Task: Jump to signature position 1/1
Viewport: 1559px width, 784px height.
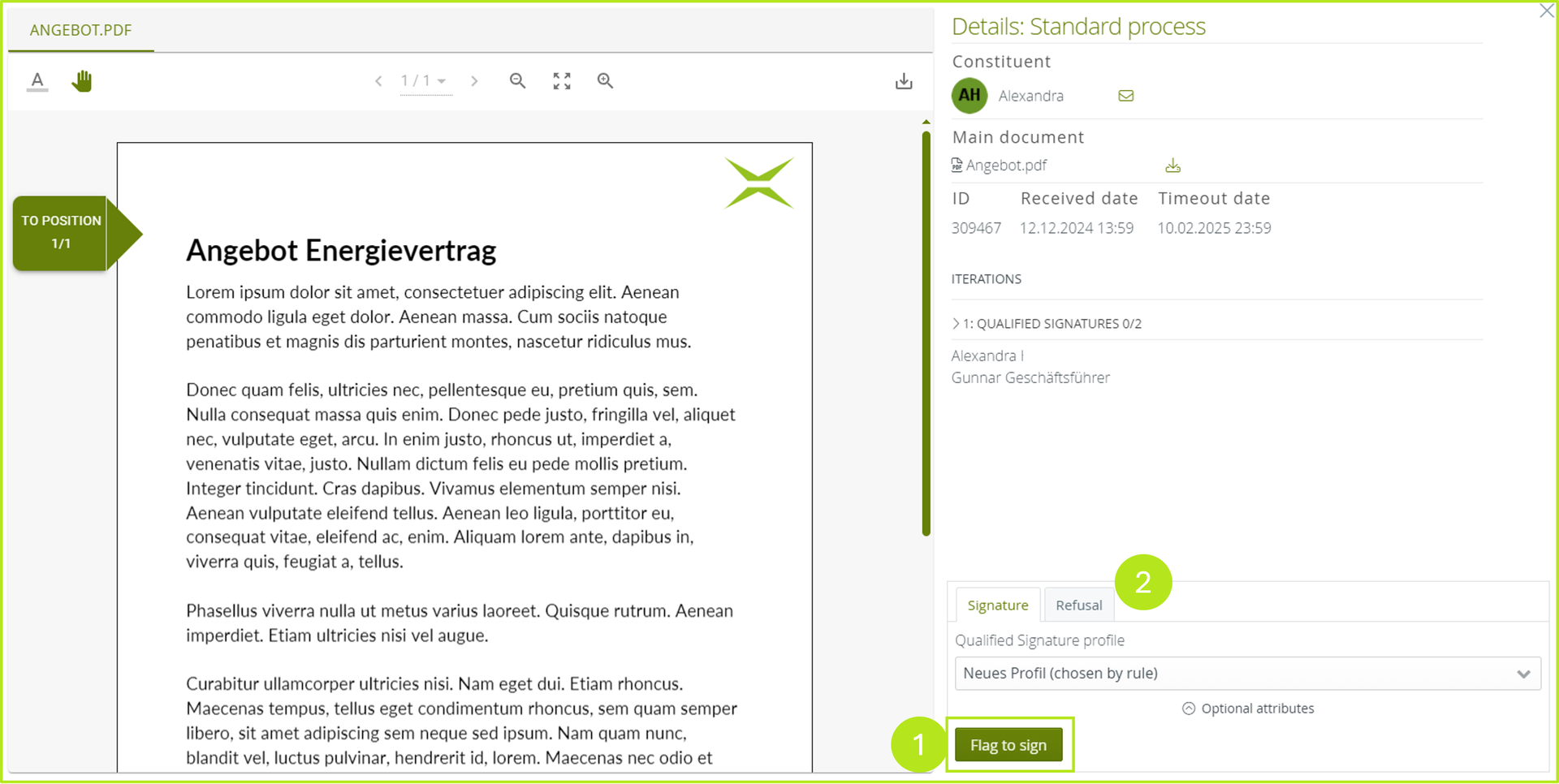Action: tap(62, 233)
